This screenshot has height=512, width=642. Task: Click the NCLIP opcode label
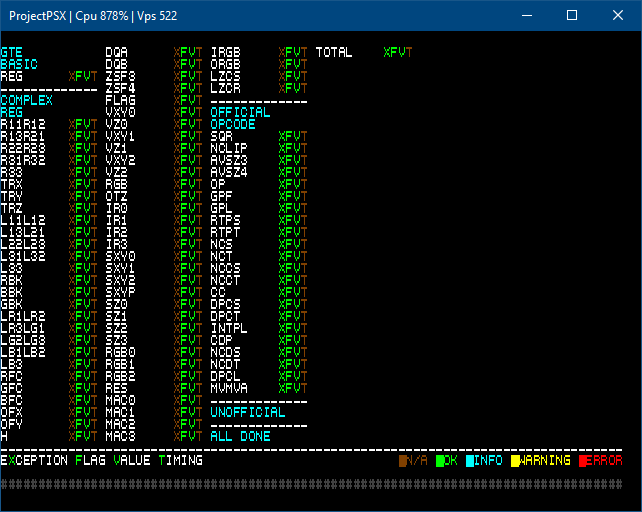coord(229,148)
